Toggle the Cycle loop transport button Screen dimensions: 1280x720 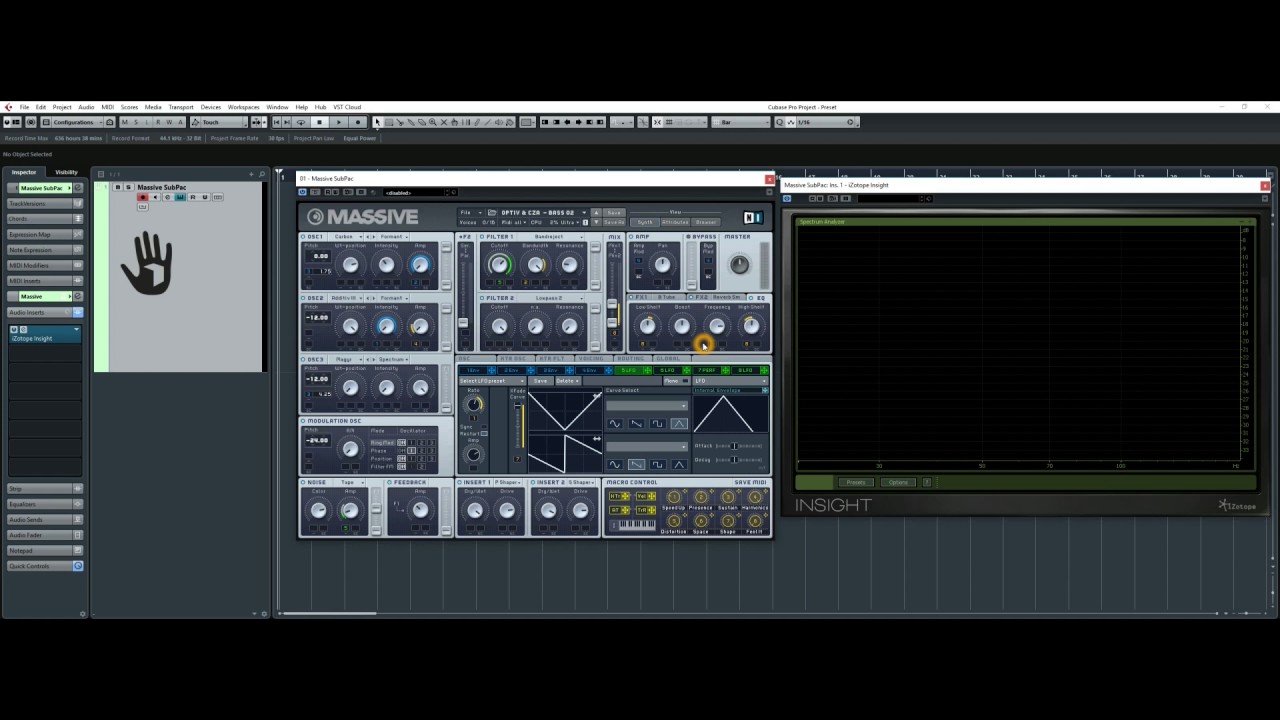[x=301, y=122]
